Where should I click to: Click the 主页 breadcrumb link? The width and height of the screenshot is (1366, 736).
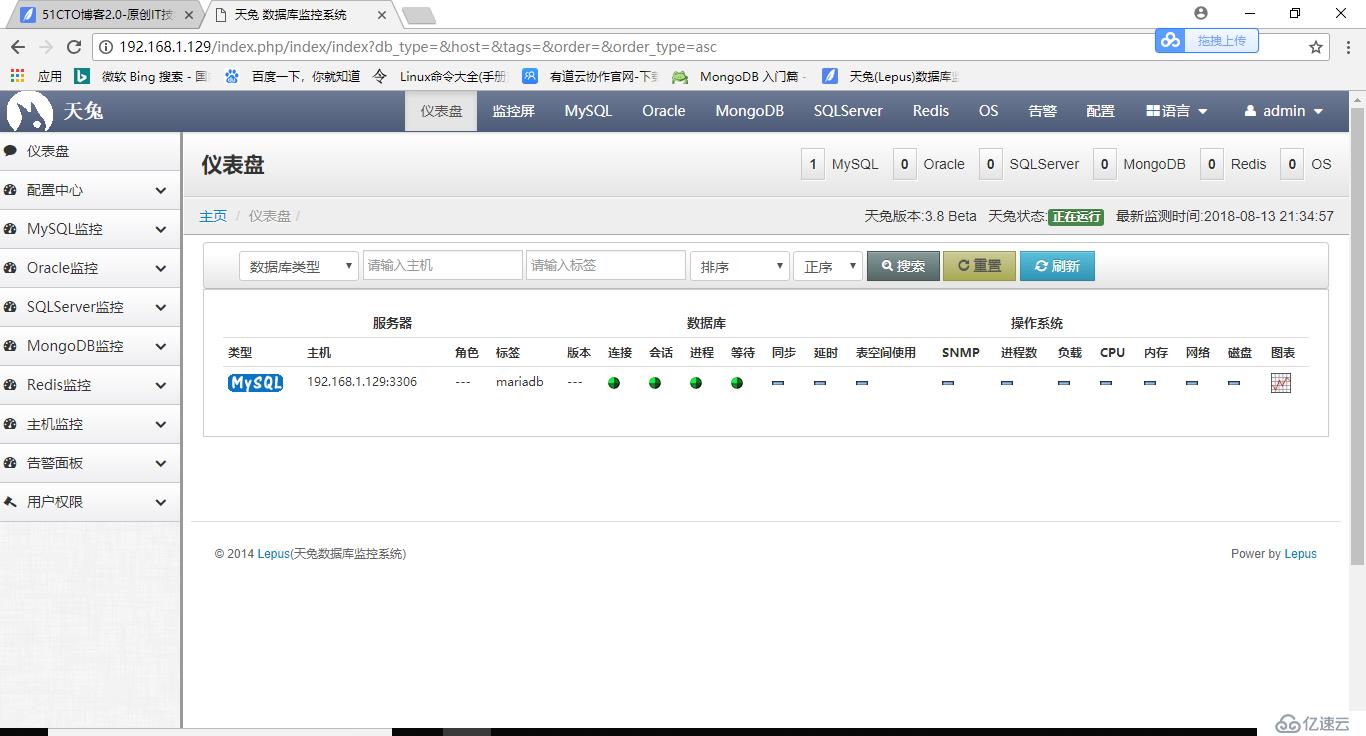213,216
